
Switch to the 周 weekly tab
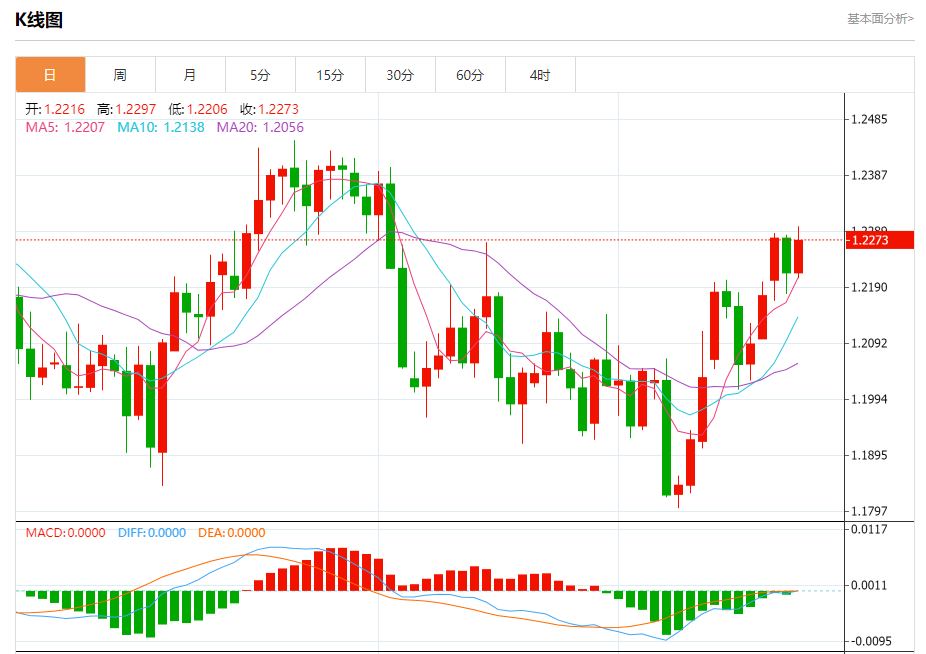point(120,75)
